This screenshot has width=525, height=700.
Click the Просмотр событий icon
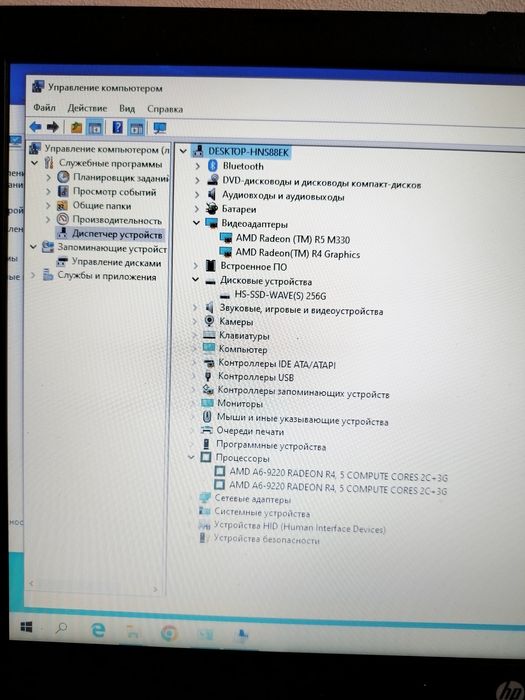pos(63,192)
